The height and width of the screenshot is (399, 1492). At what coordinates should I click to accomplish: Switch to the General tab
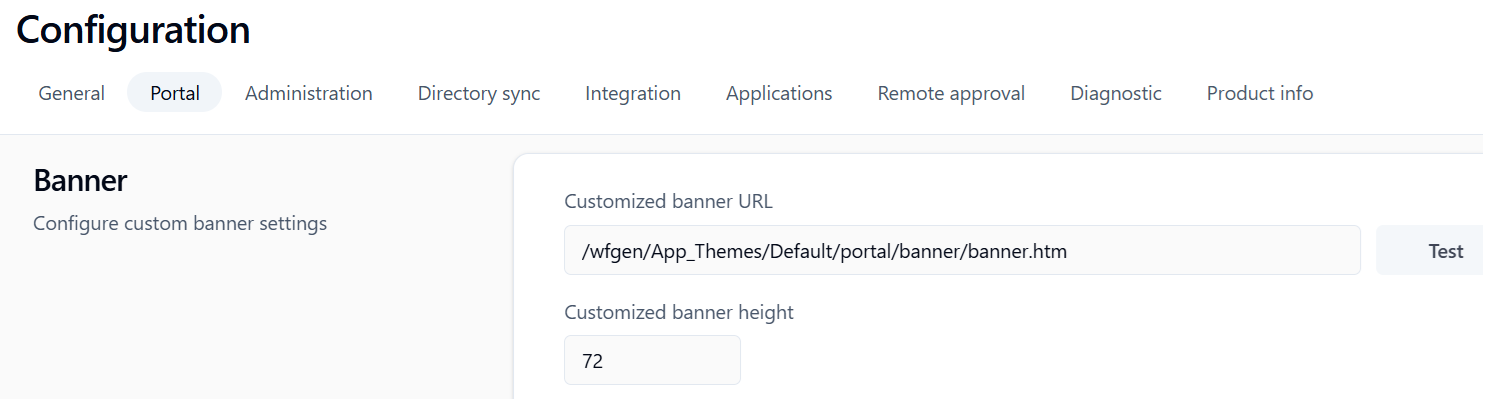point(71,93)
